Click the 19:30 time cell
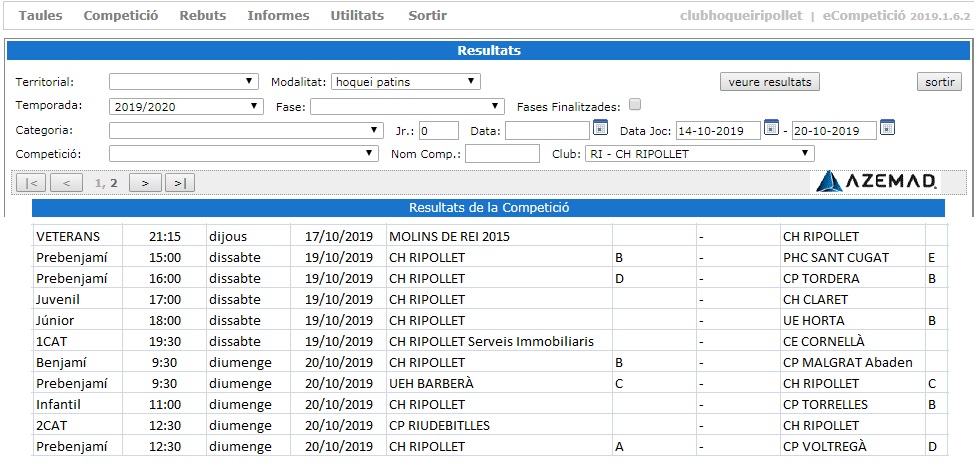 click(x=164, y=341)
